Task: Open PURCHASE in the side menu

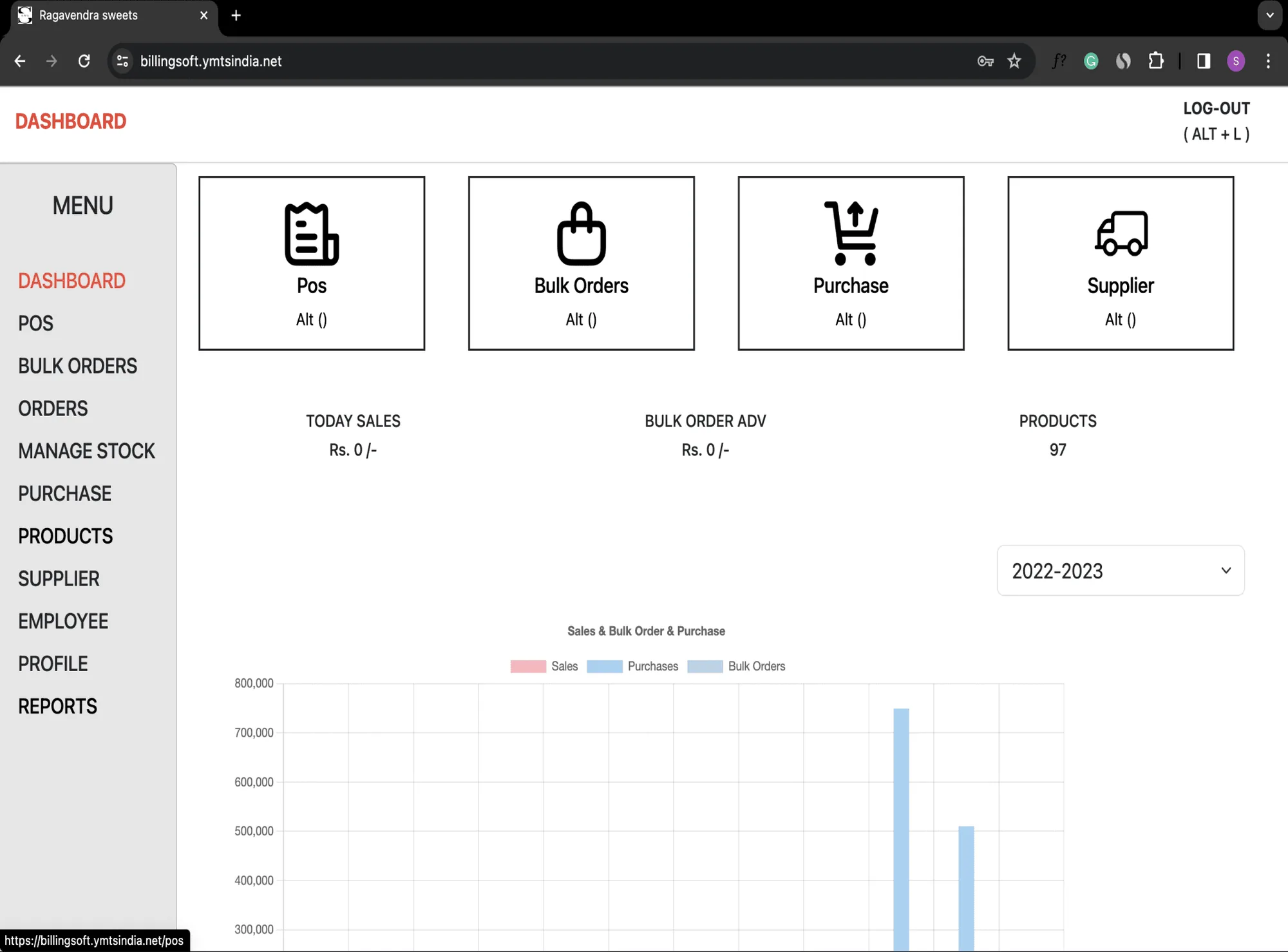Action: [64, 493]
